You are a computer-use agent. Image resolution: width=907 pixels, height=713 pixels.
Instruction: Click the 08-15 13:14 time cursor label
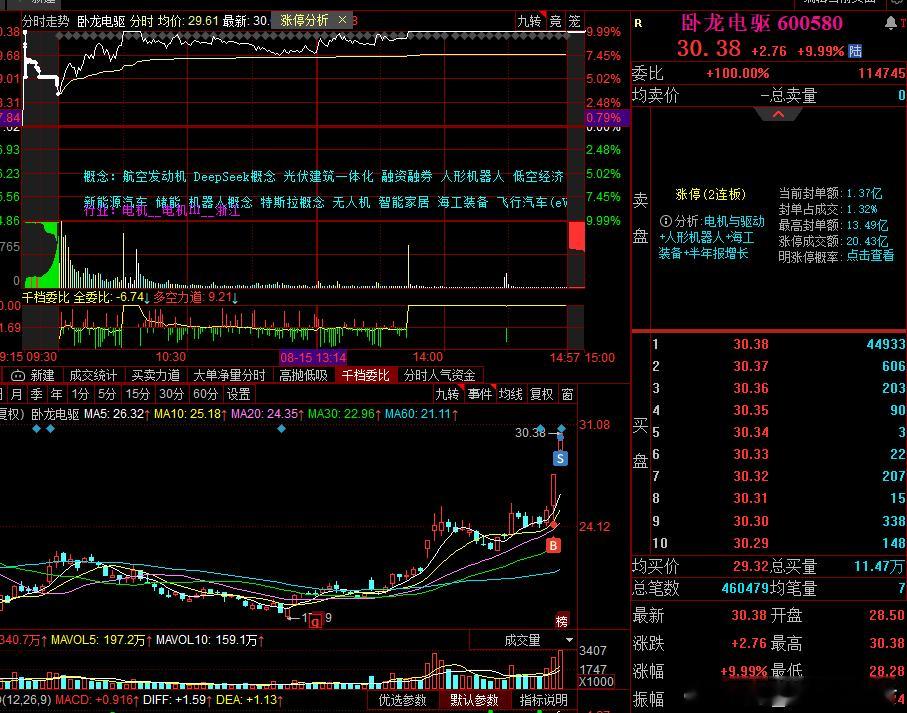tap(313, 357)
